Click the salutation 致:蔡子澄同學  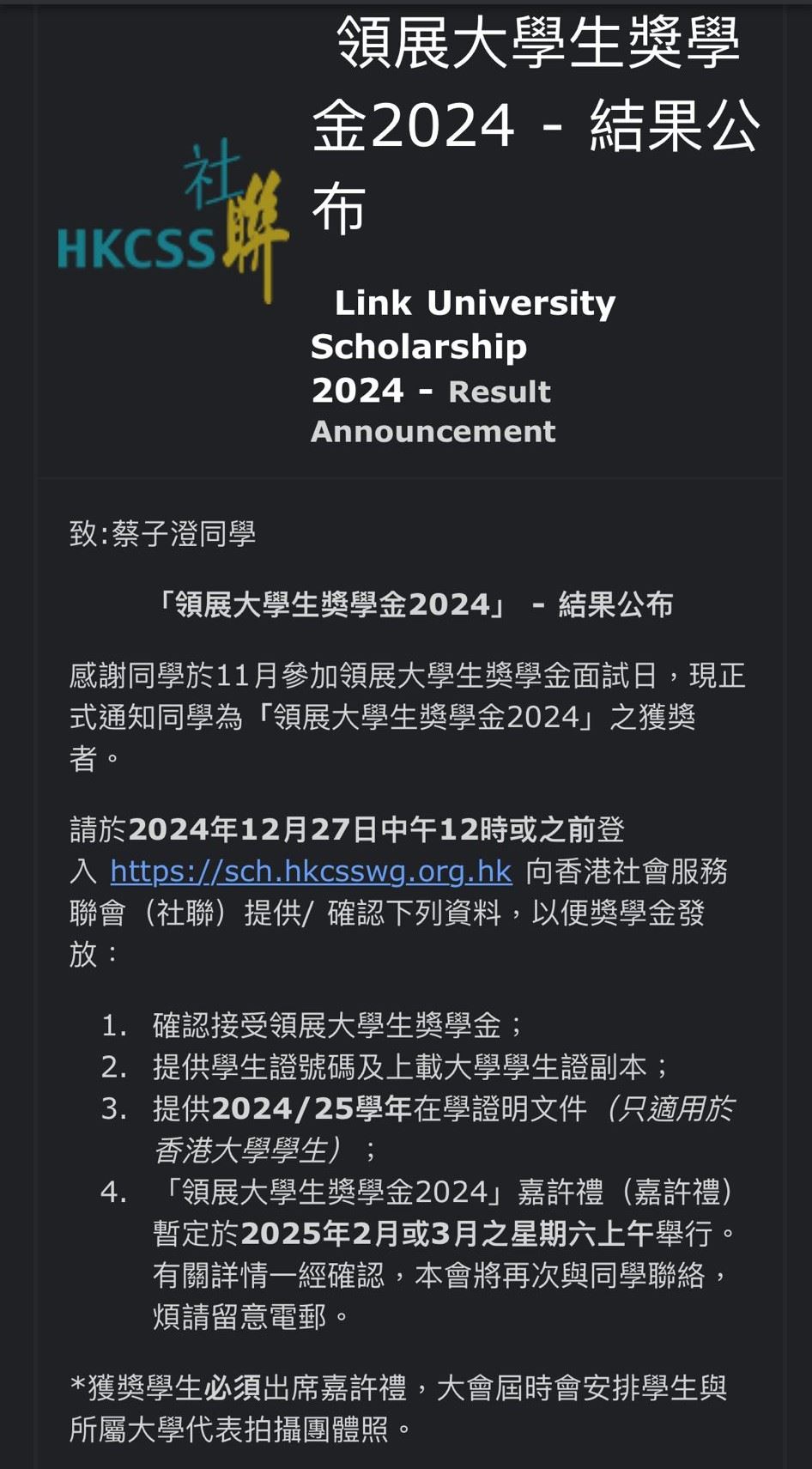(163, 534)
